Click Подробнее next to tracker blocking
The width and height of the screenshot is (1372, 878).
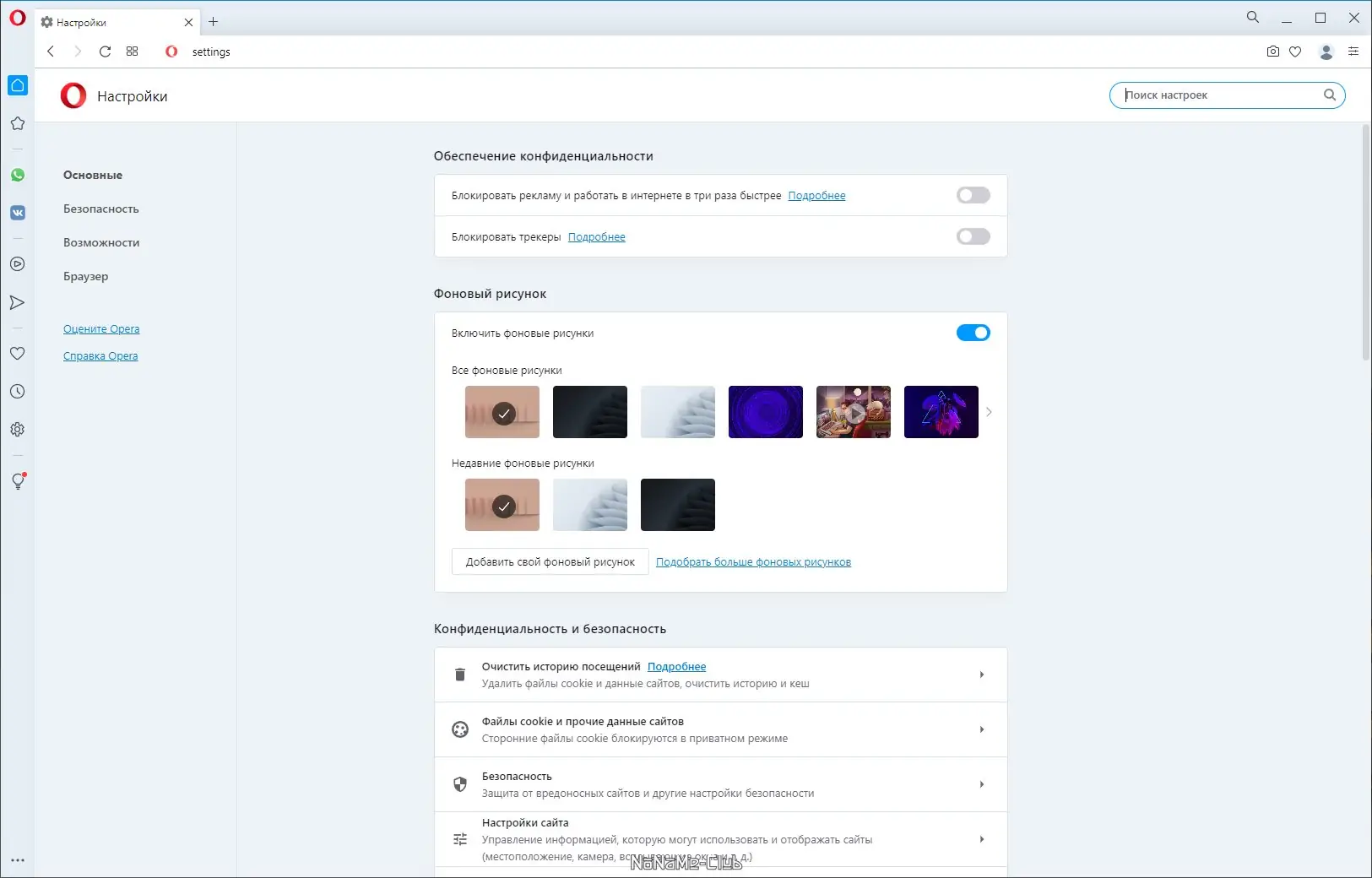pyautogui.click(x=597, y=237)
